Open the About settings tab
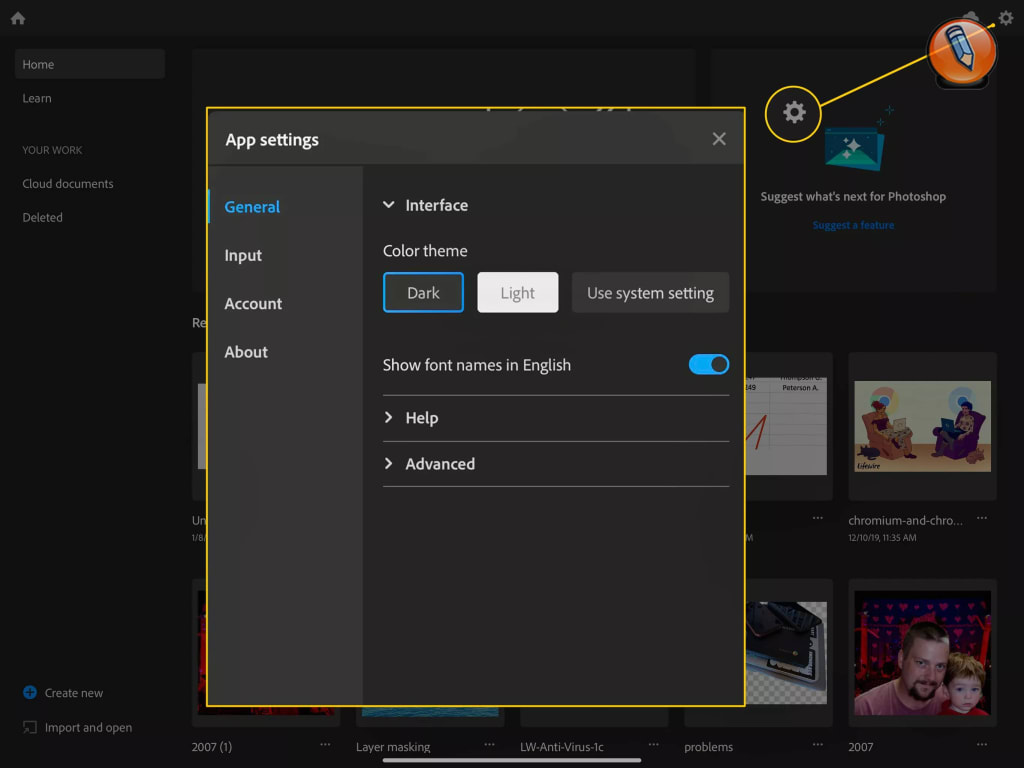 (x=246, y=352)
